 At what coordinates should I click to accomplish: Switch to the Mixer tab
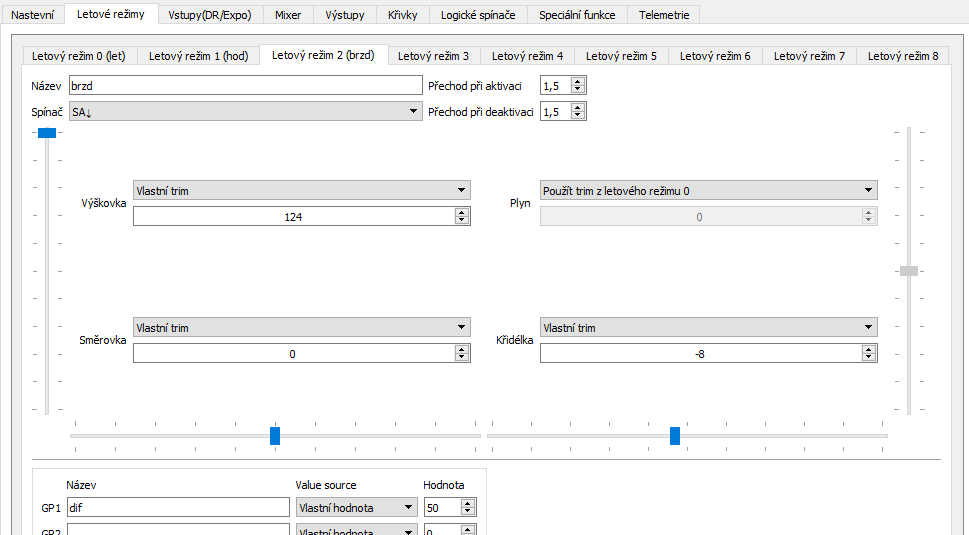pyautogui.click(x=287, y=15)
